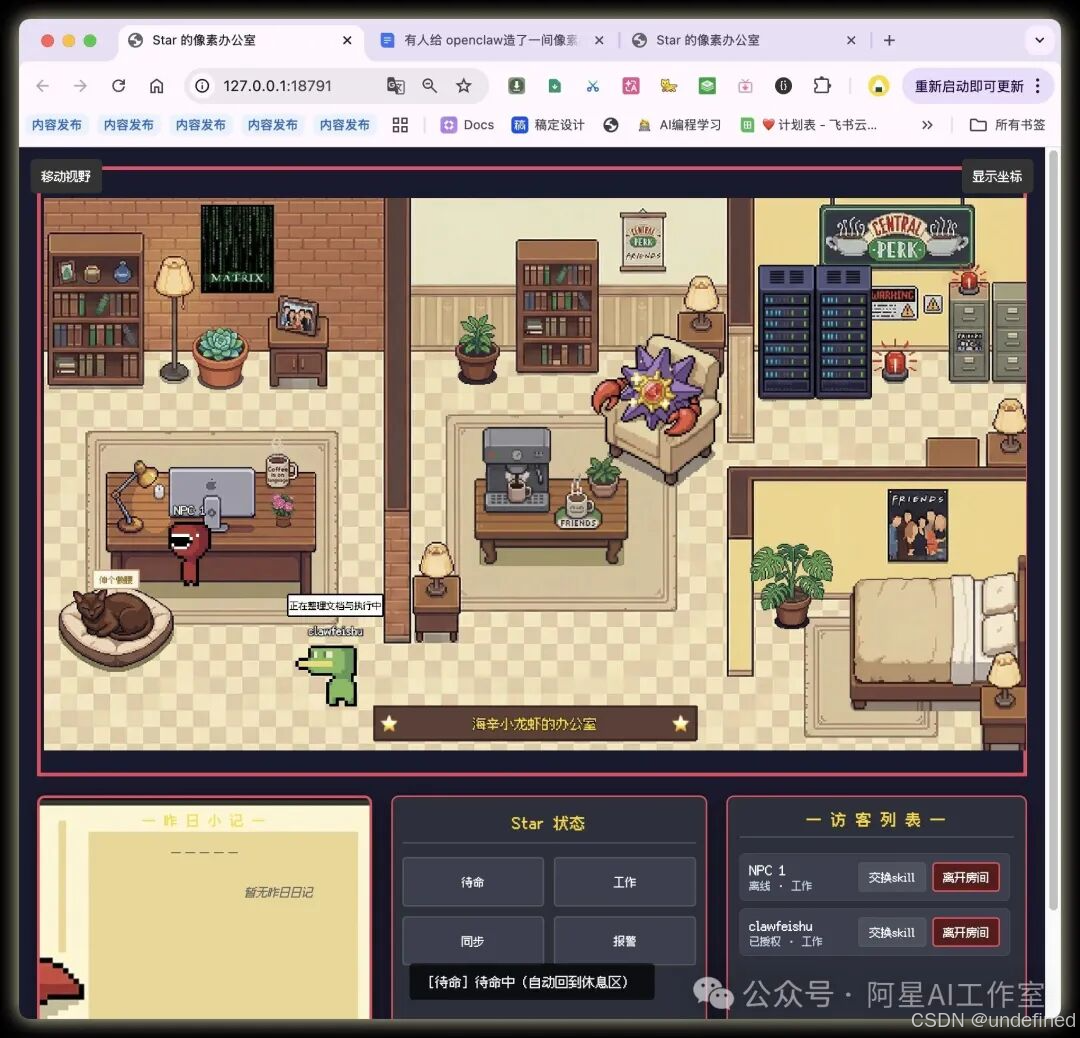Open a new tab with plus icon
1080x1038 pixels.
[889, 41]
